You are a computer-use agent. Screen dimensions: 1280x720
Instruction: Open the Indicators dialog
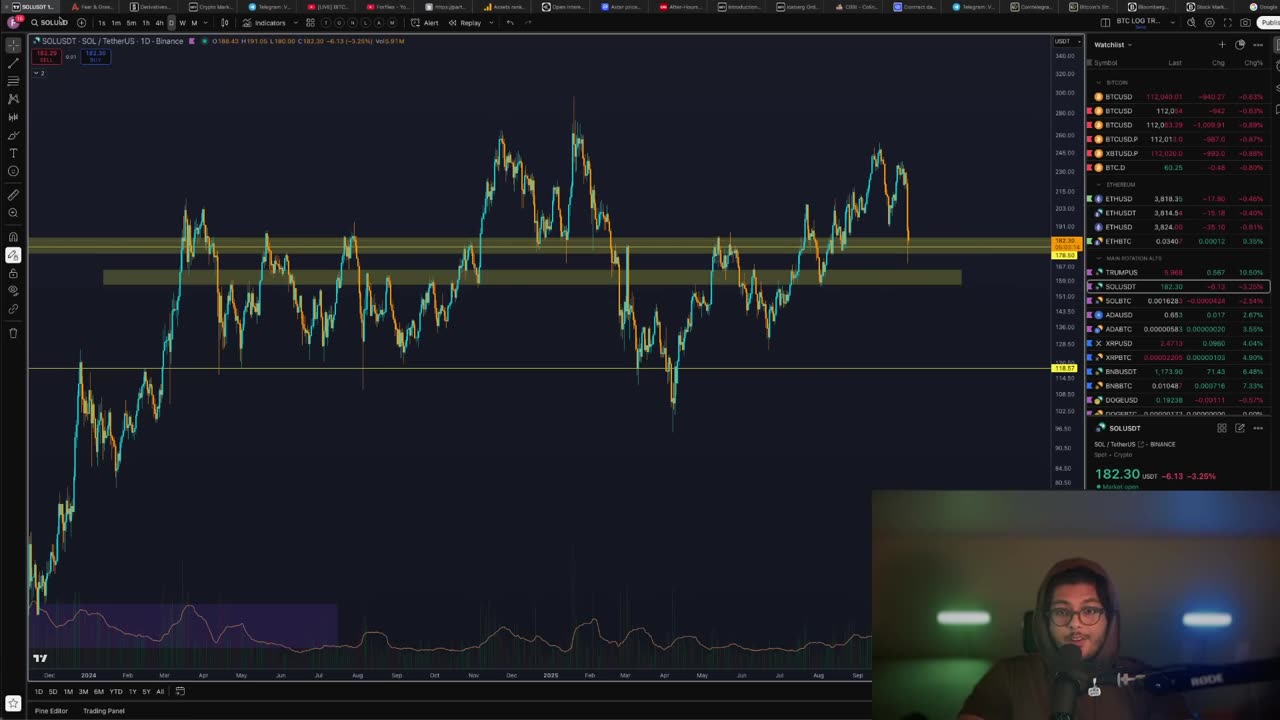[264, 22]
